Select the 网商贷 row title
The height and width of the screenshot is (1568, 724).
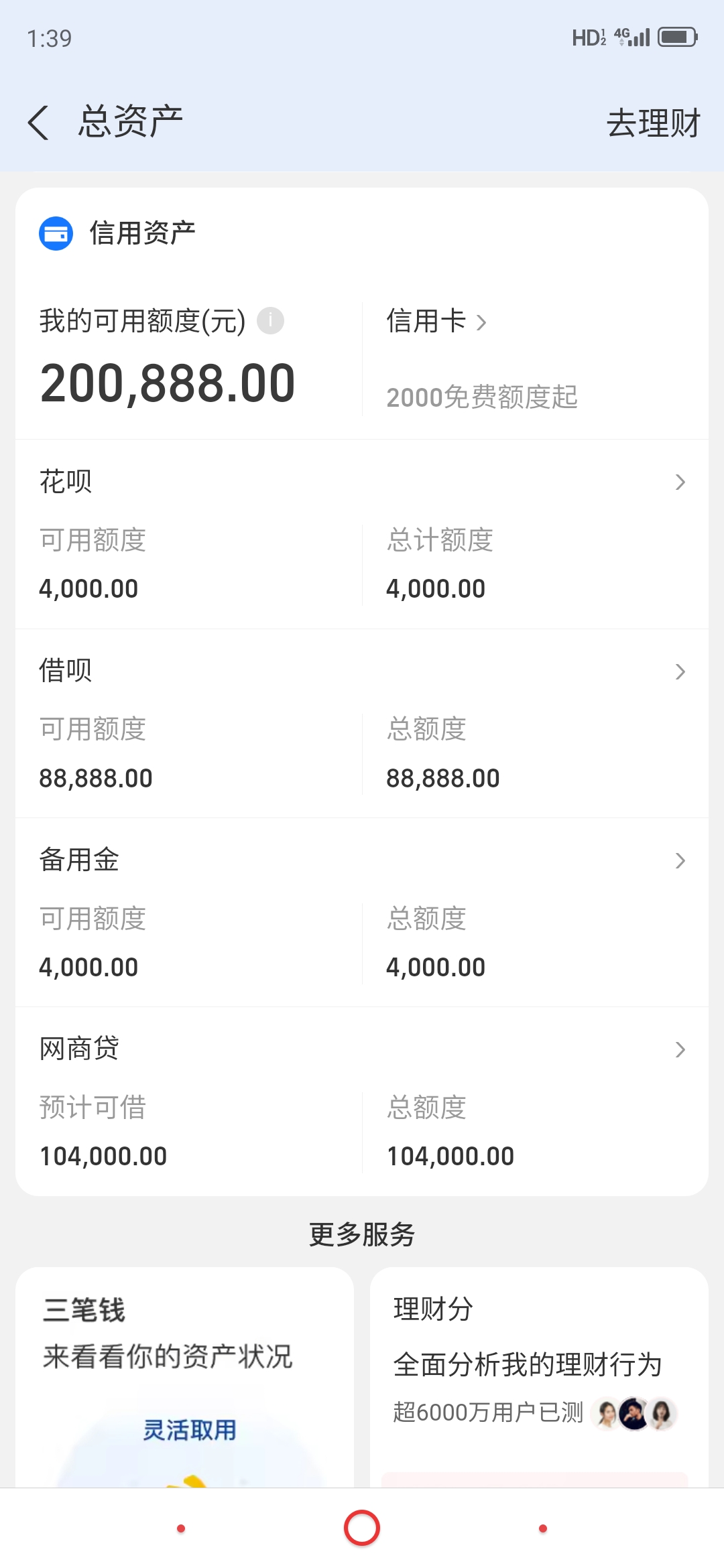[x=79, y=1048]
